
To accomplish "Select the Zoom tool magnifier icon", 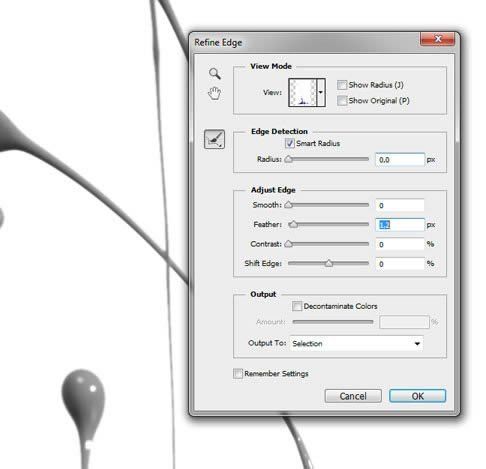I will click(x=215, y=74).
